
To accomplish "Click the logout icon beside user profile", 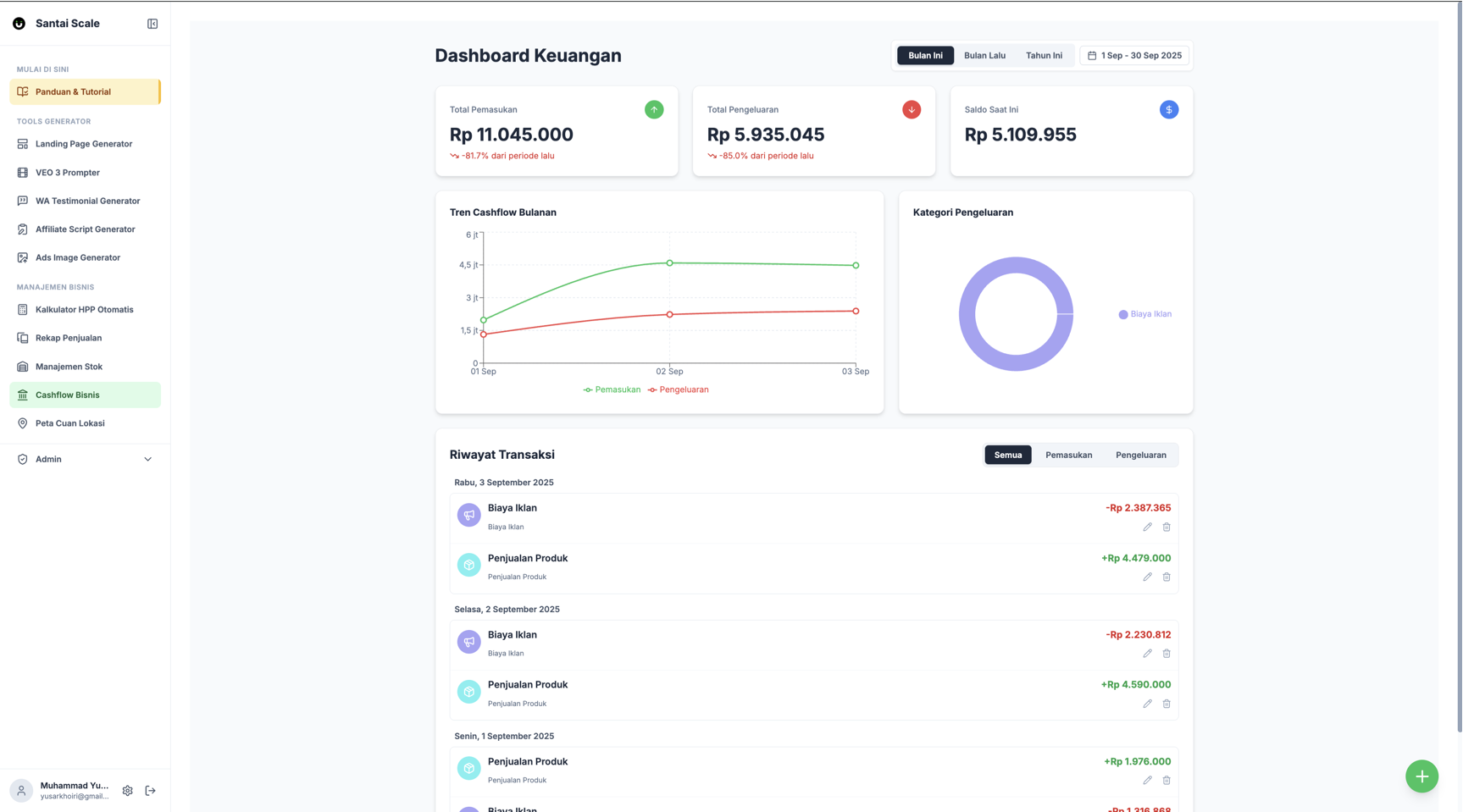I will point(151,791).
